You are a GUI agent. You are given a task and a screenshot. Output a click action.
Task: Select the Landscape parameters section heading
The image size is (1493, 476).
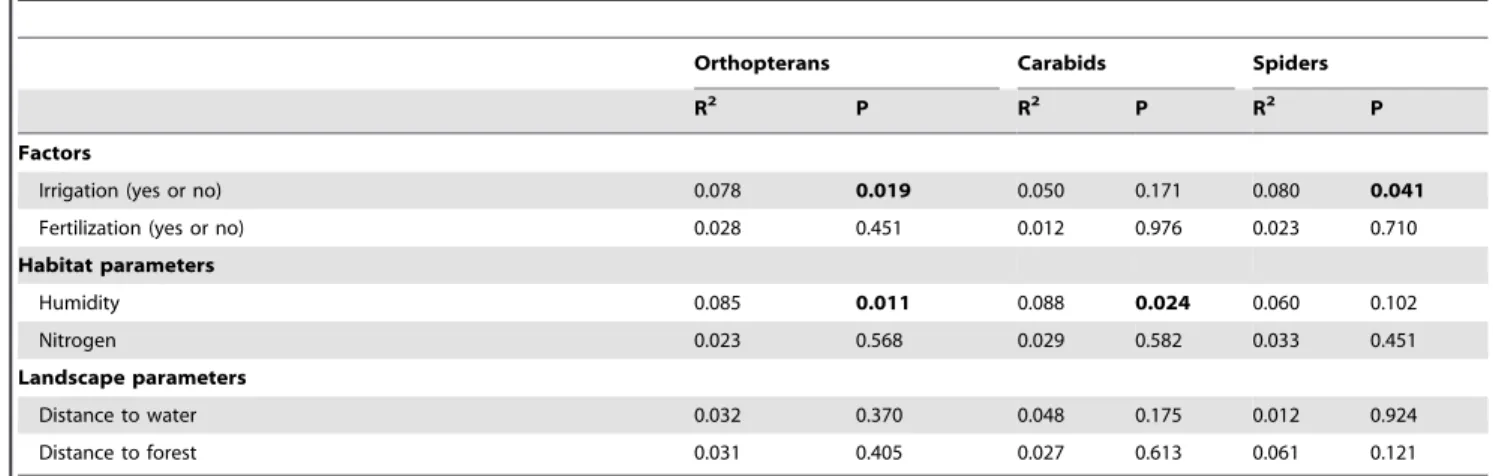[98, 380]
